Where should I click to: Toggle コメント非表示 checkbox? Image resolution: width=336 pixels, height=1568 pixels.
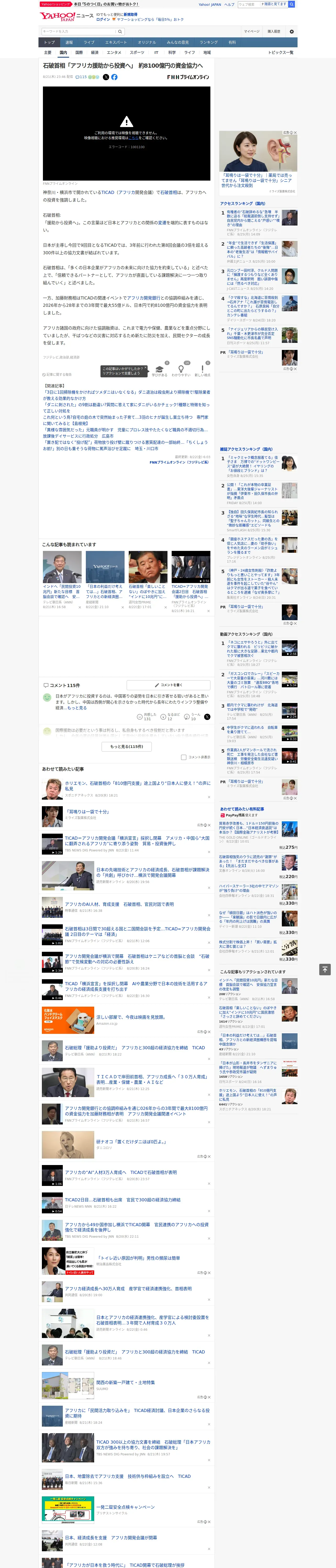[x=183, y=757]
